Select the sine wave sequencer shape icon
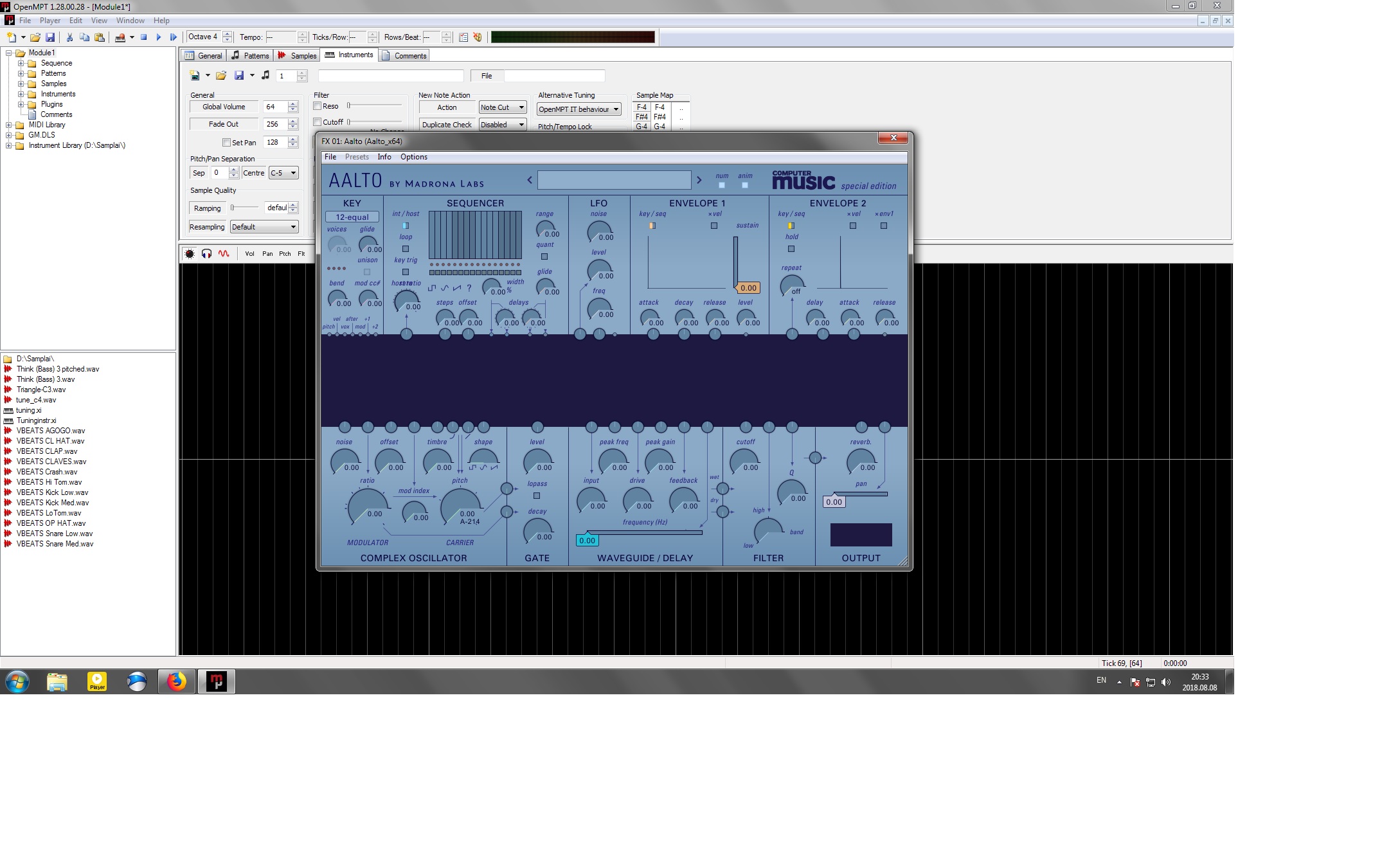 click(444, 287)
